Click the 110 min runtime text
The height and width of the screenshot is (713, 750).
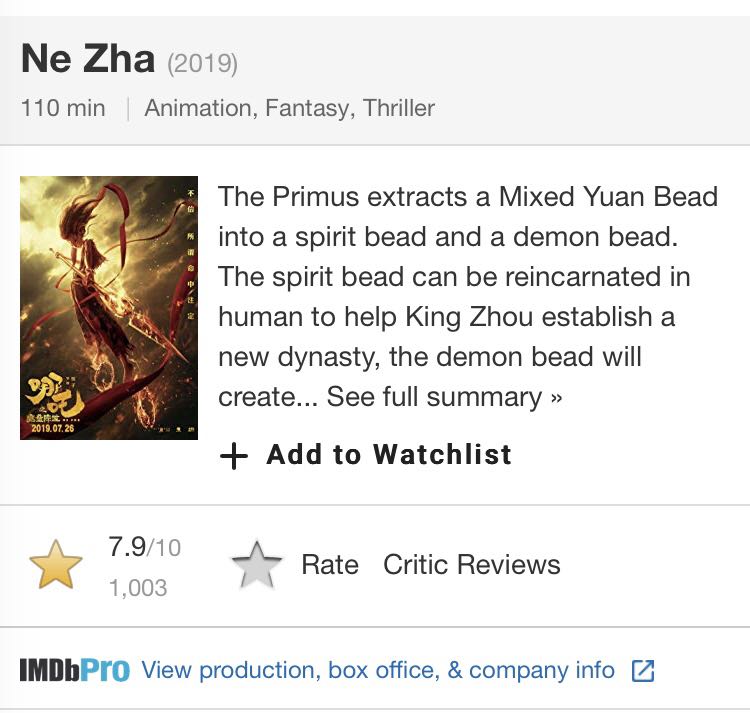[63, 108]
